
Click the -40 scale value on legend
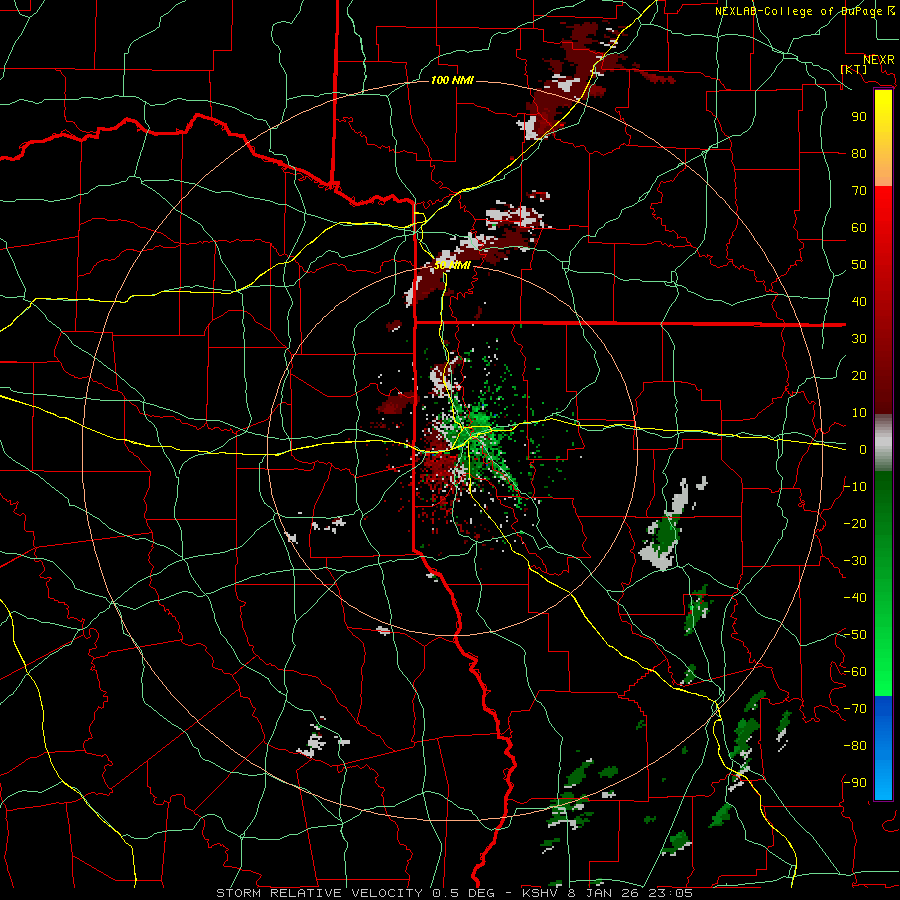[855, 598]
